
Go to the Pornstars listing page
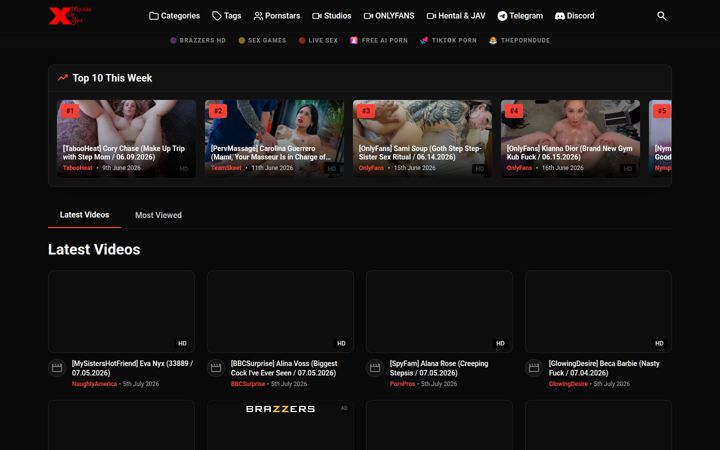point(277,16)
